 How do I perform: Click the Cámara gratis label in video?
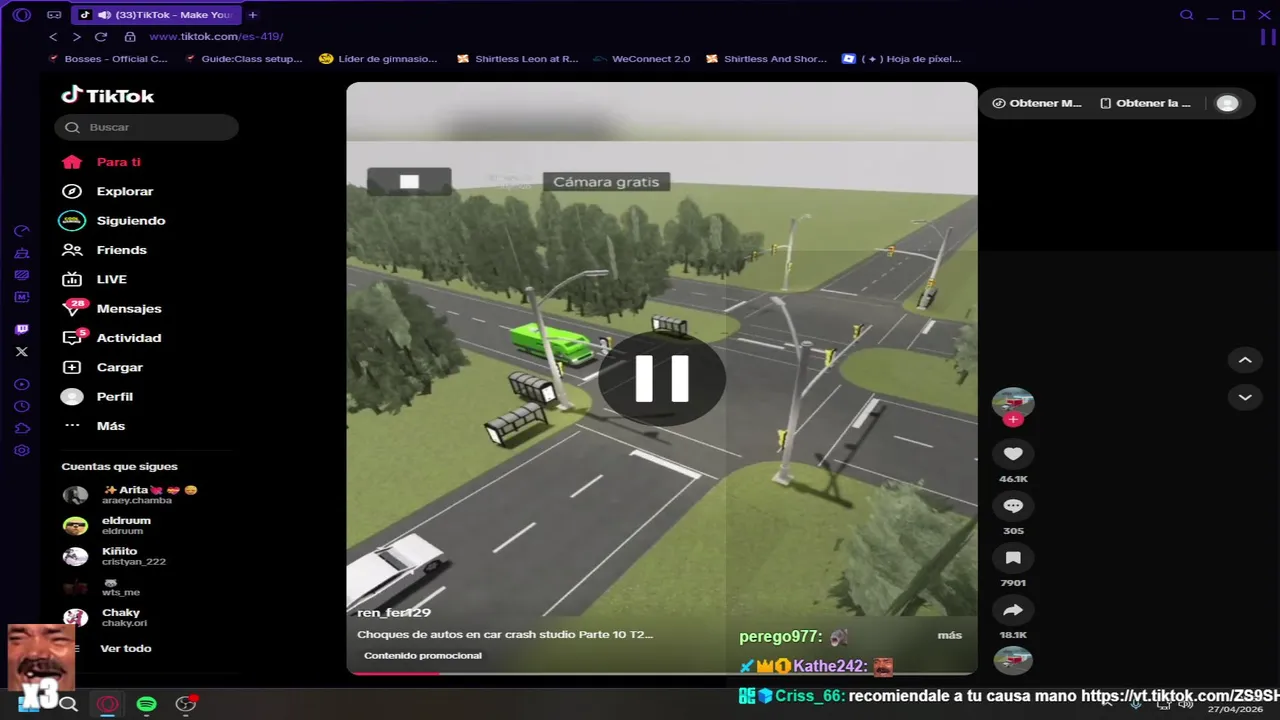click(606, 182)
